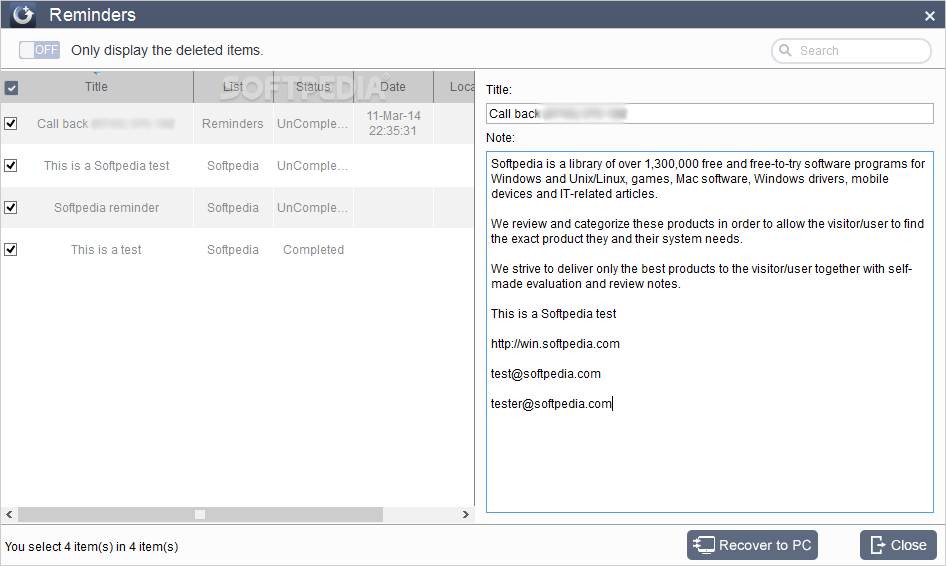The width and height of the screenshot is (946, 566).
Task: Click the Reminders app logo icon
Action: tap(23, 14)
